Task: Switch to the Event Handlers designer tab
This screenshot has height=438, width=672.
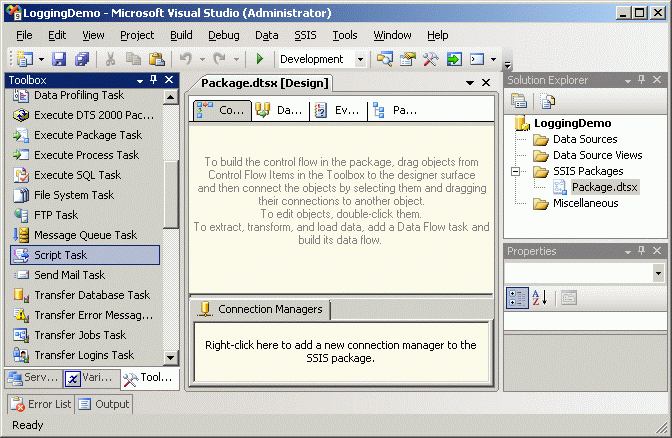Action: pyautogui.click(x=338, y=111)
